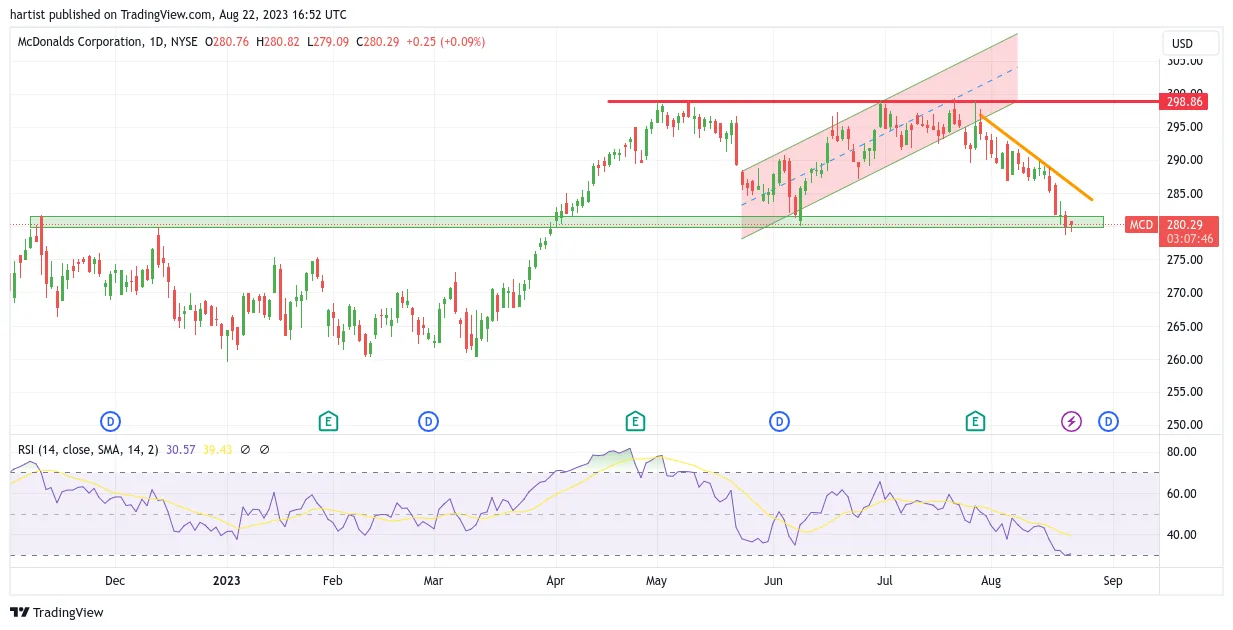
Task: Click the 2023 label on the time axis
Action: (227, 581)
